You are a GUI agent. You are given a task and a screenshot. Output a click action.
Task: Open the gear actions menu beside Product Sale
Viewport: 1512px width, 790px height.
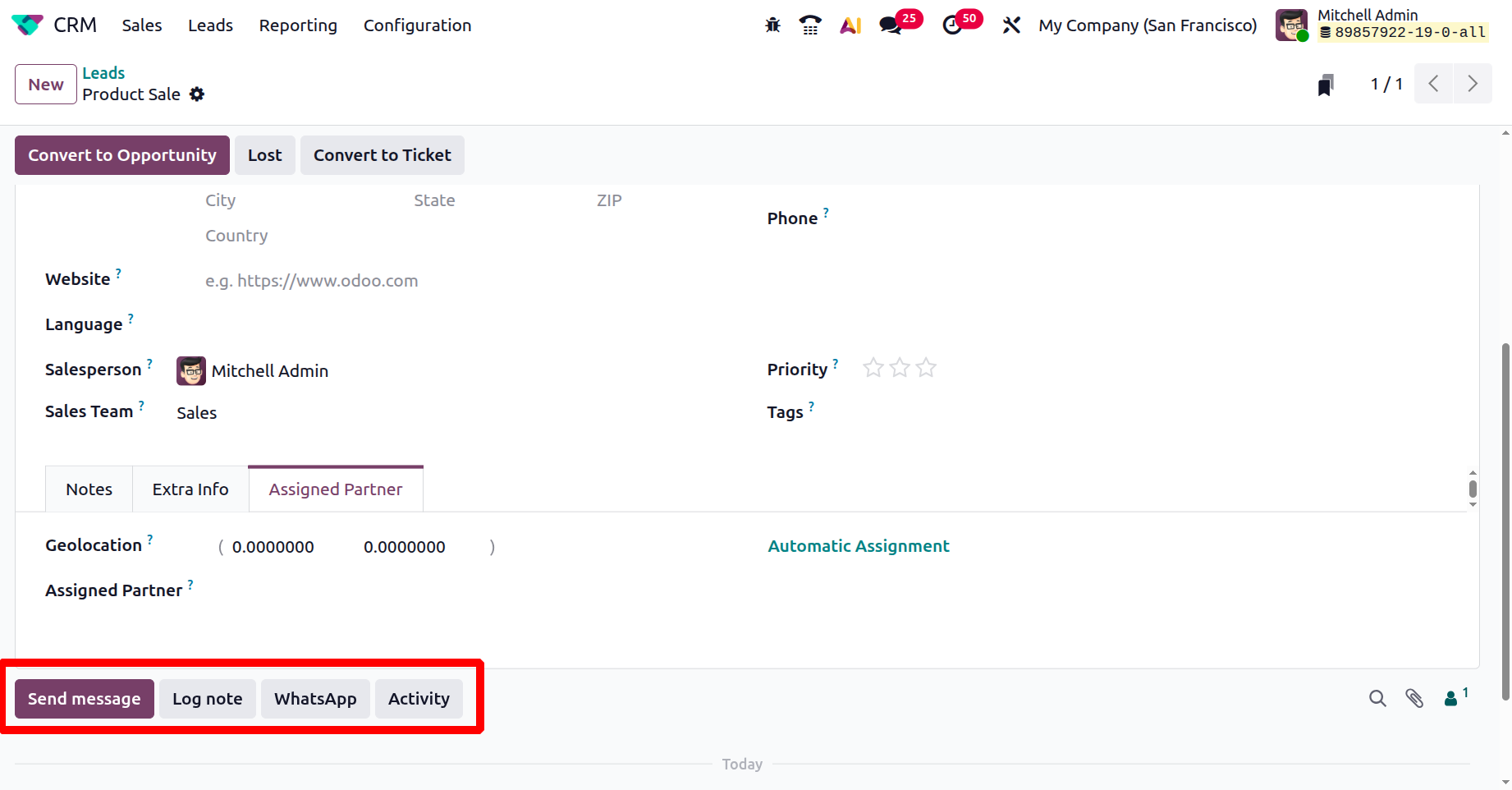pyautogui.click(x=197, y=94)
